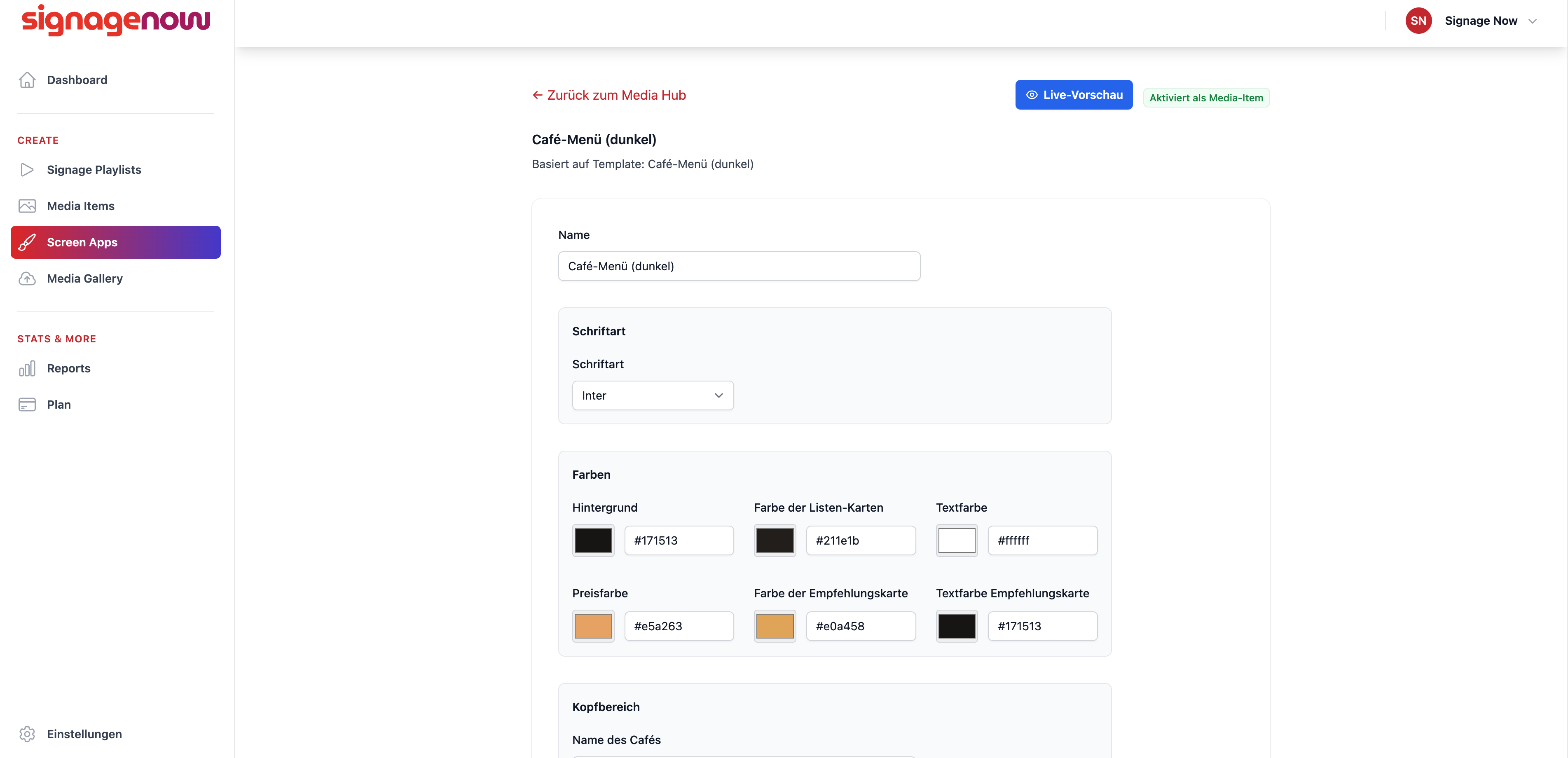Click the Dashboard home icon

click(27, 80)
